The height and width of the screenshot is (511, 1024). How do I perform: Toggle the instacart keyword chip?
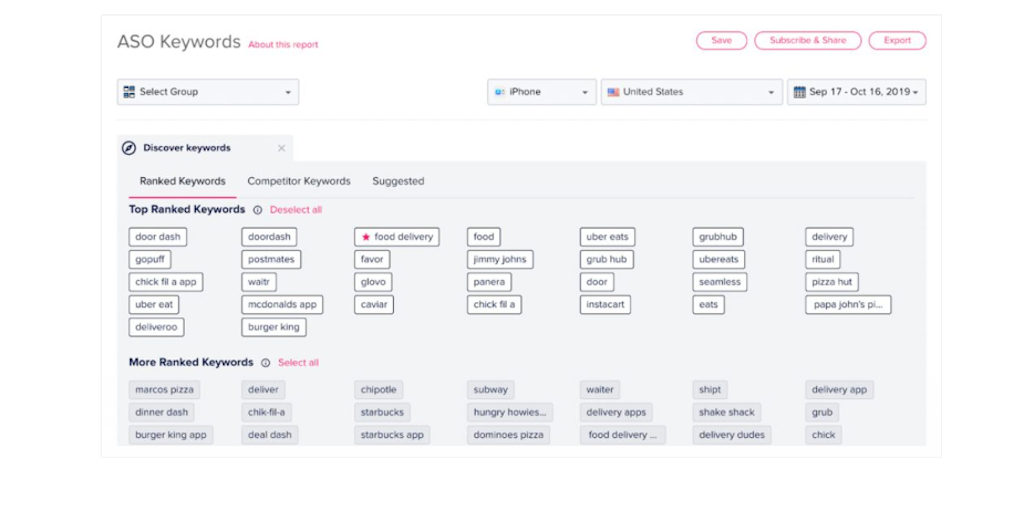point(605,305)
